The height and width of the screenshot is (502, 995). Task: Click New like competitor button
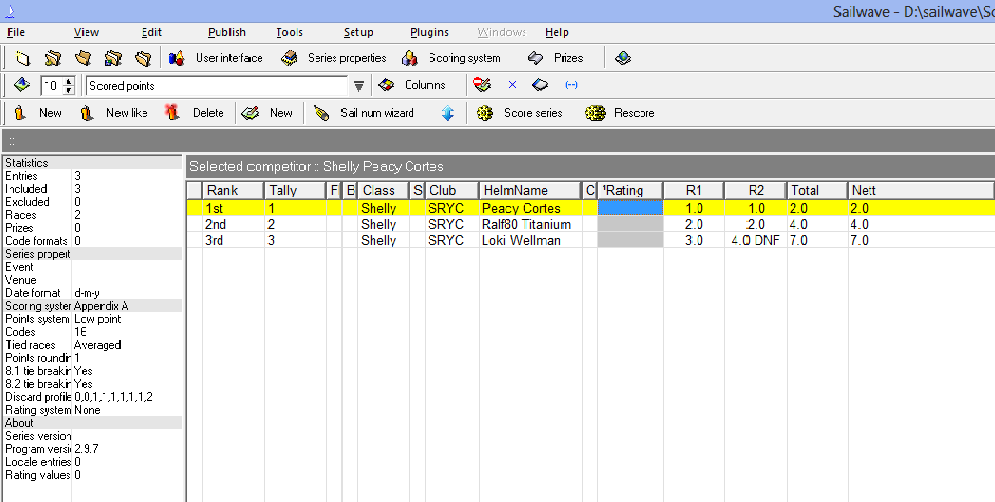coord(114,113)
